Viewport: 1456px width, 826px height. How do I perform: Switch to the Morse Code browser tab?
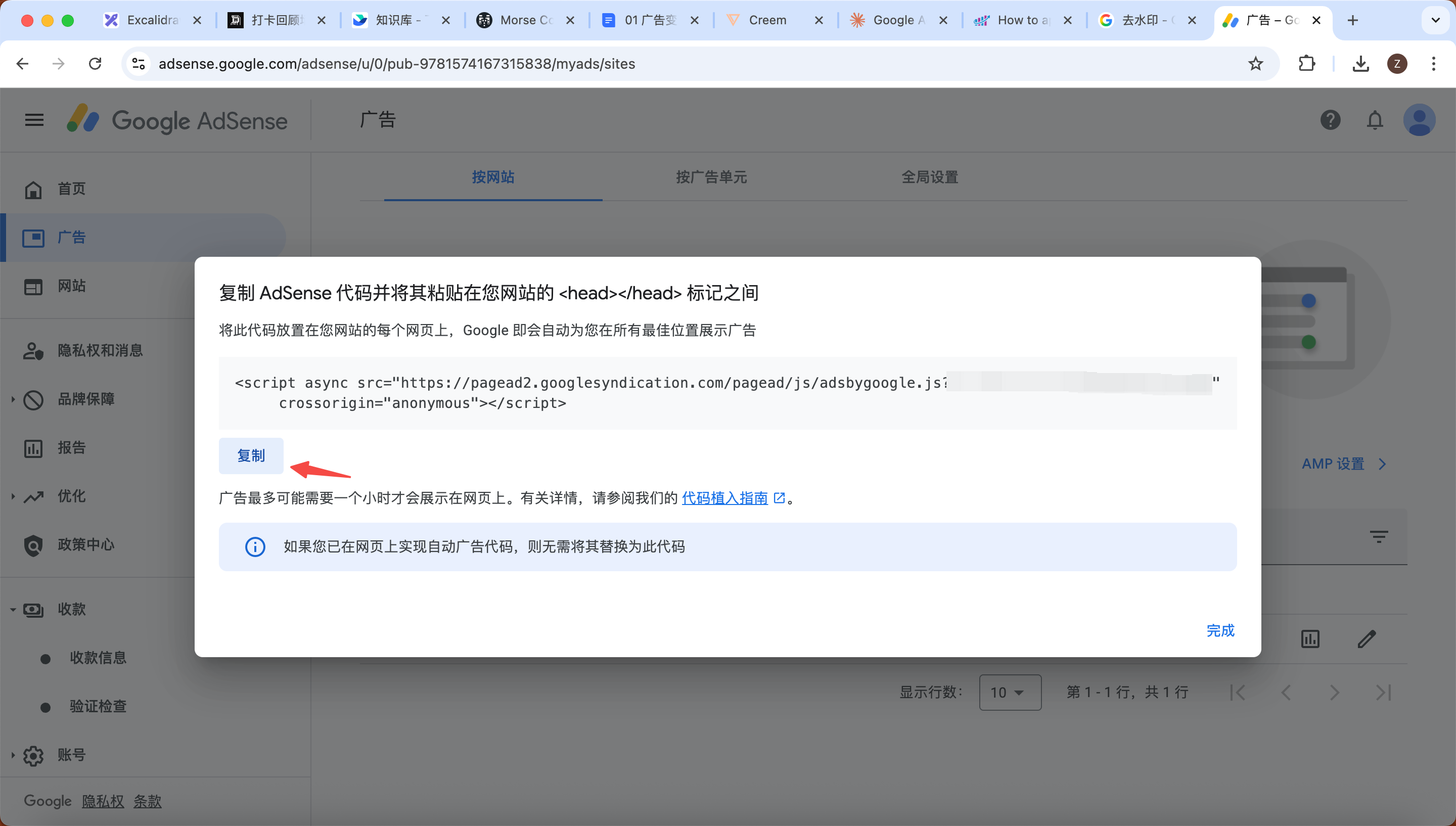(526, 20)
